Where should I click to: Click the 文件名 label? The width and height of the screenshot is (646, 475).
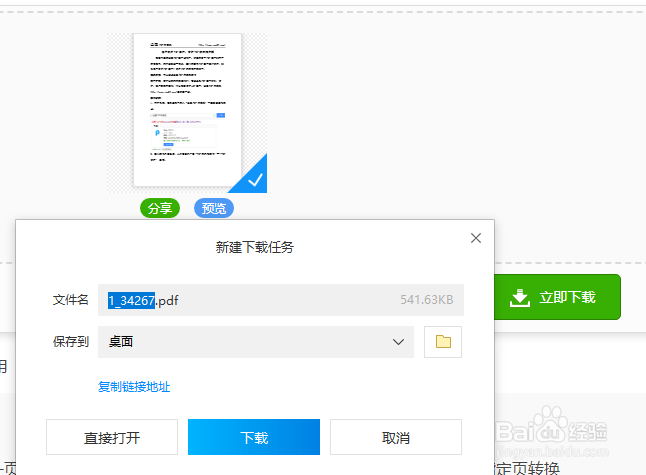pos(70,300)
